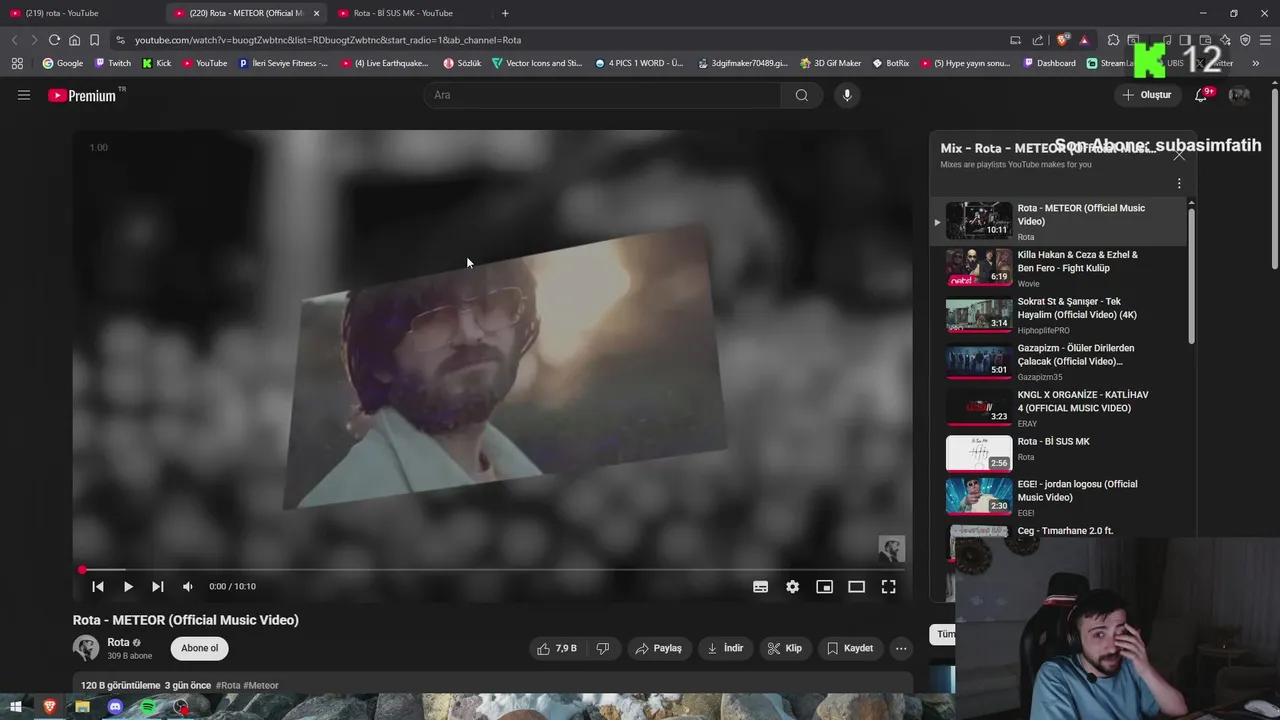This screenshot has width=1280, height=720.
Task: Open a new browser tab
Action: (505, 13)
